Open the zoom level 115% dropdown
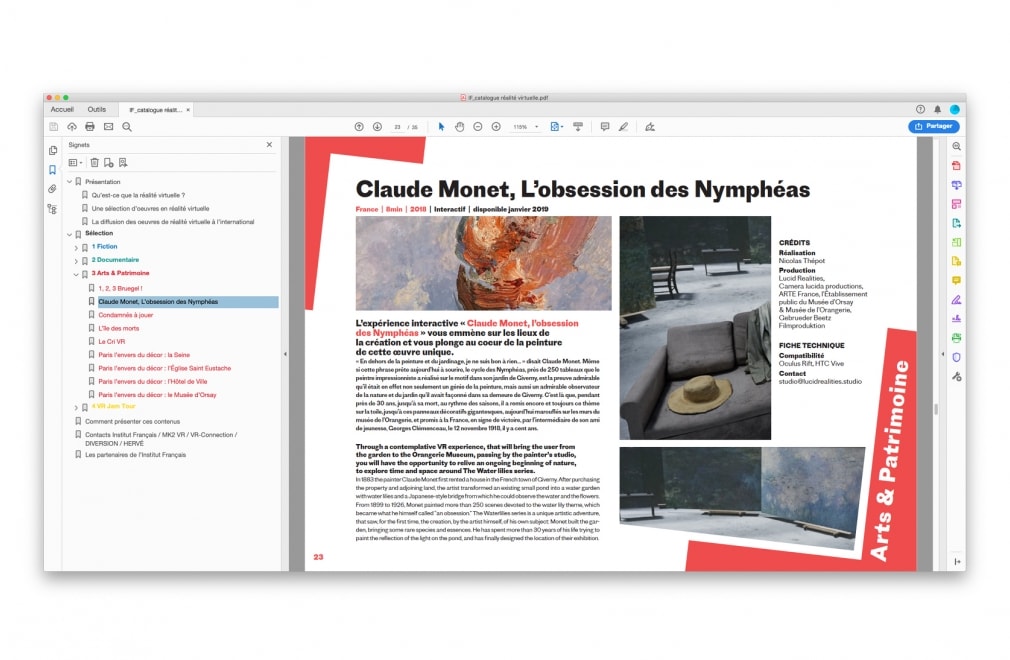Screen dimensions: 1010x660 [x=536, y=127]
